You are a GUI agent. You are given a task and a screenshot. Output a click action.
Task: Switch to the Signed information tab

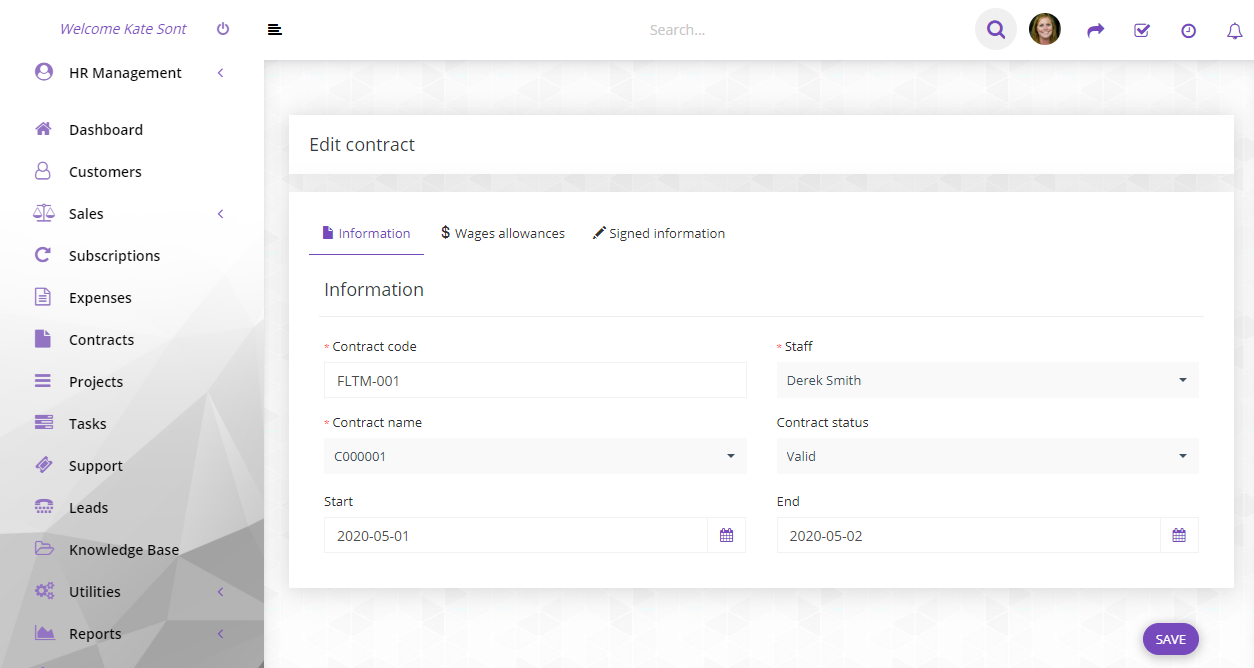(x=659, y=233)
